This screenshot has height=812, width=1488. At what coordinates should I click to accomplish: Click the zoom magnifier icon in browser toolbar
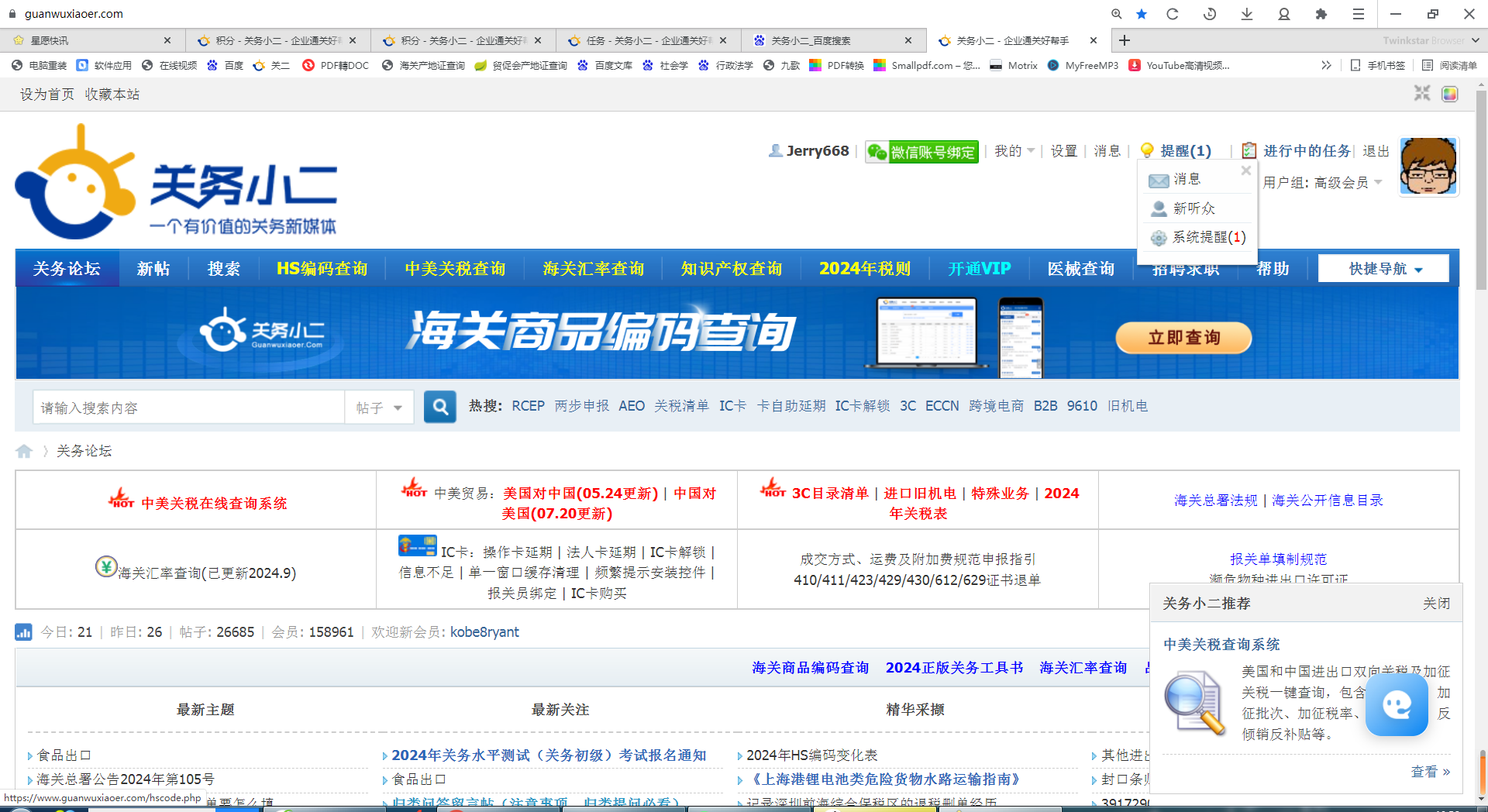(1116, 14)
